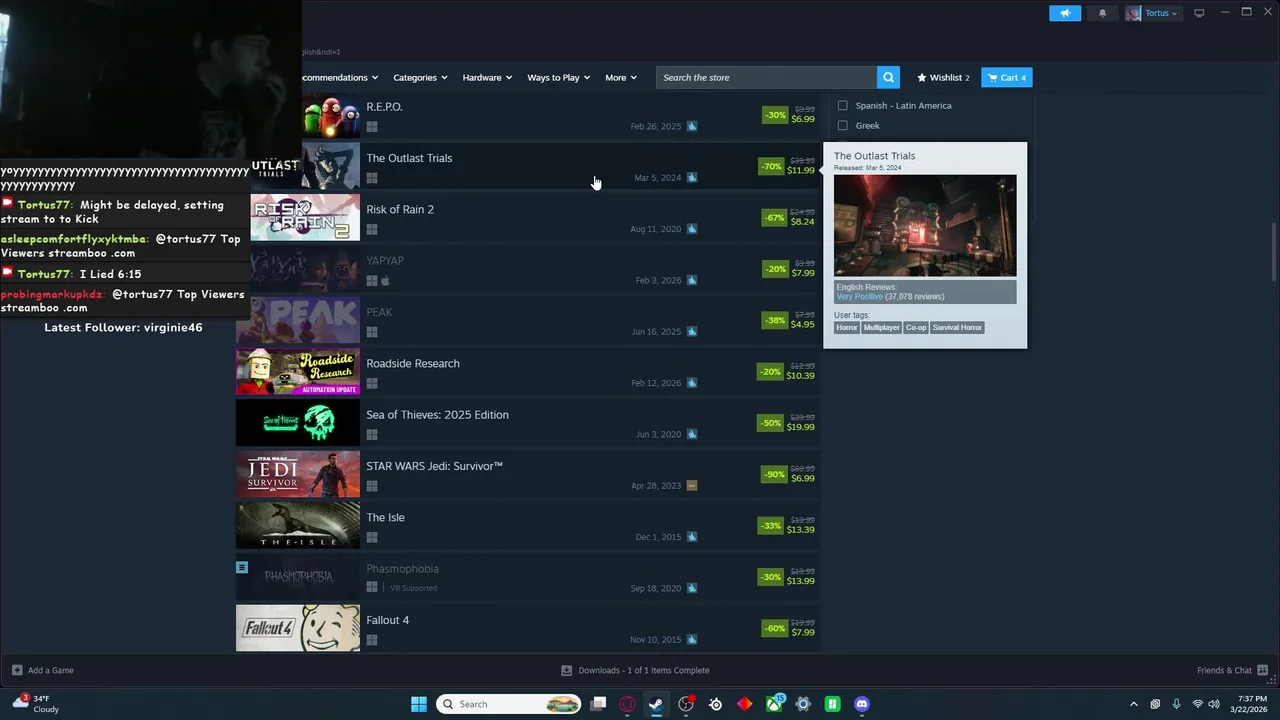
Task: Click the Windows taskbar search box
Action: 509,704
